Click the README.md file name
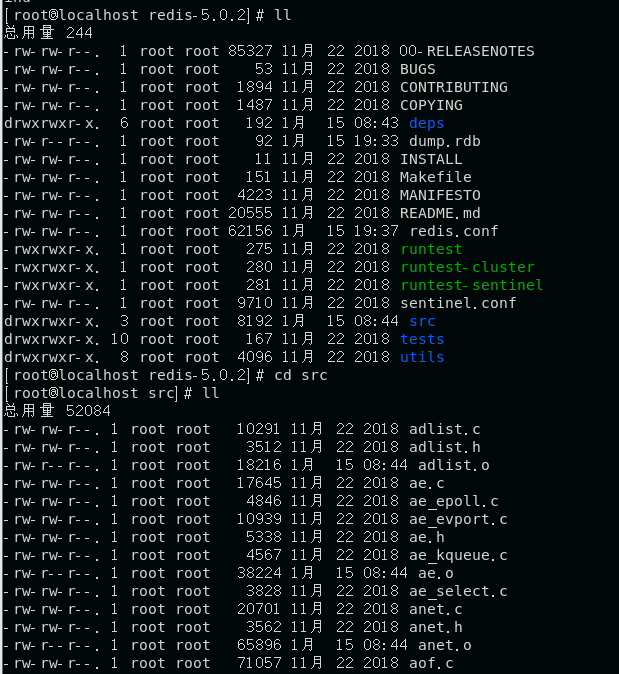This screenshot has height=674, width=619. (x=440, y=213)
